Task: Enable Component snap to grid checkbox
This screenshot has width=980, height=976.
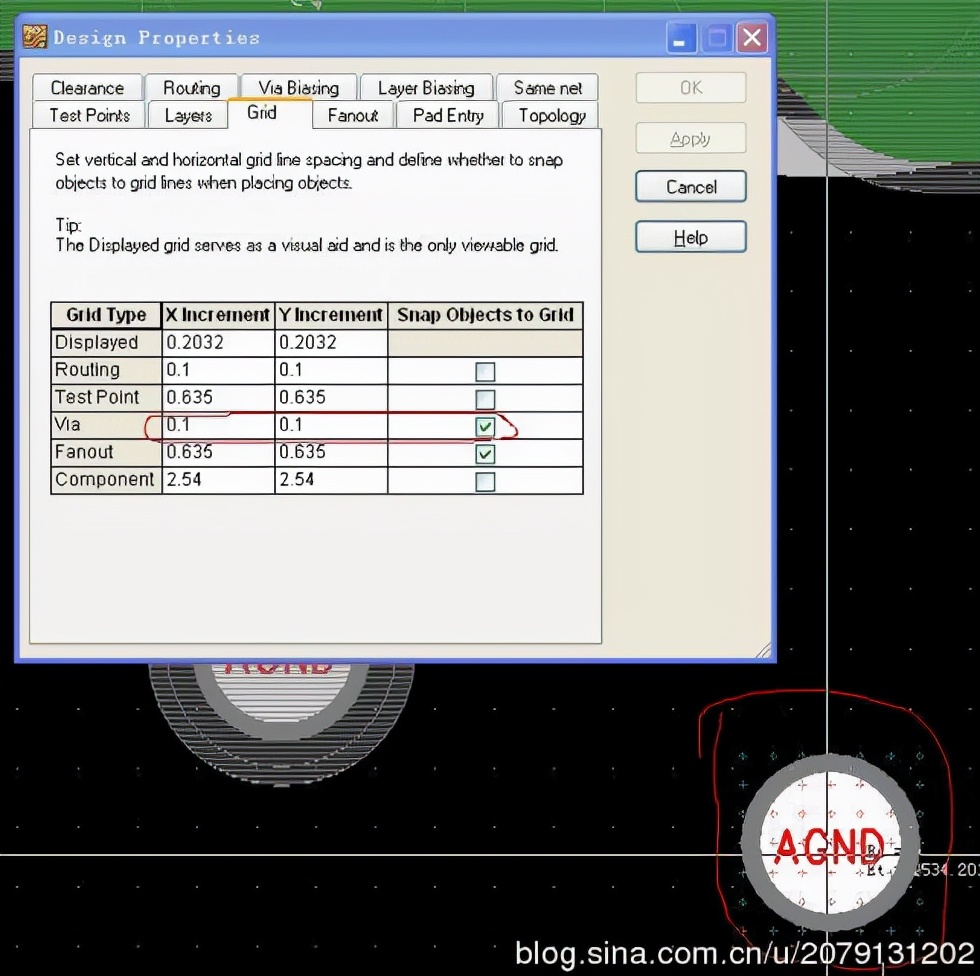Action: pos(485,482)
